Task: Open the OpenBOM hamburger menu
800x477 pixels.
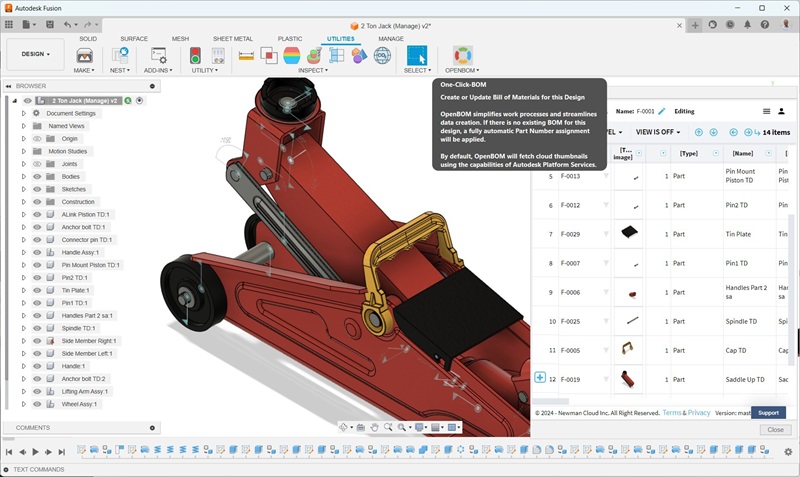Action: pos(766,111)
